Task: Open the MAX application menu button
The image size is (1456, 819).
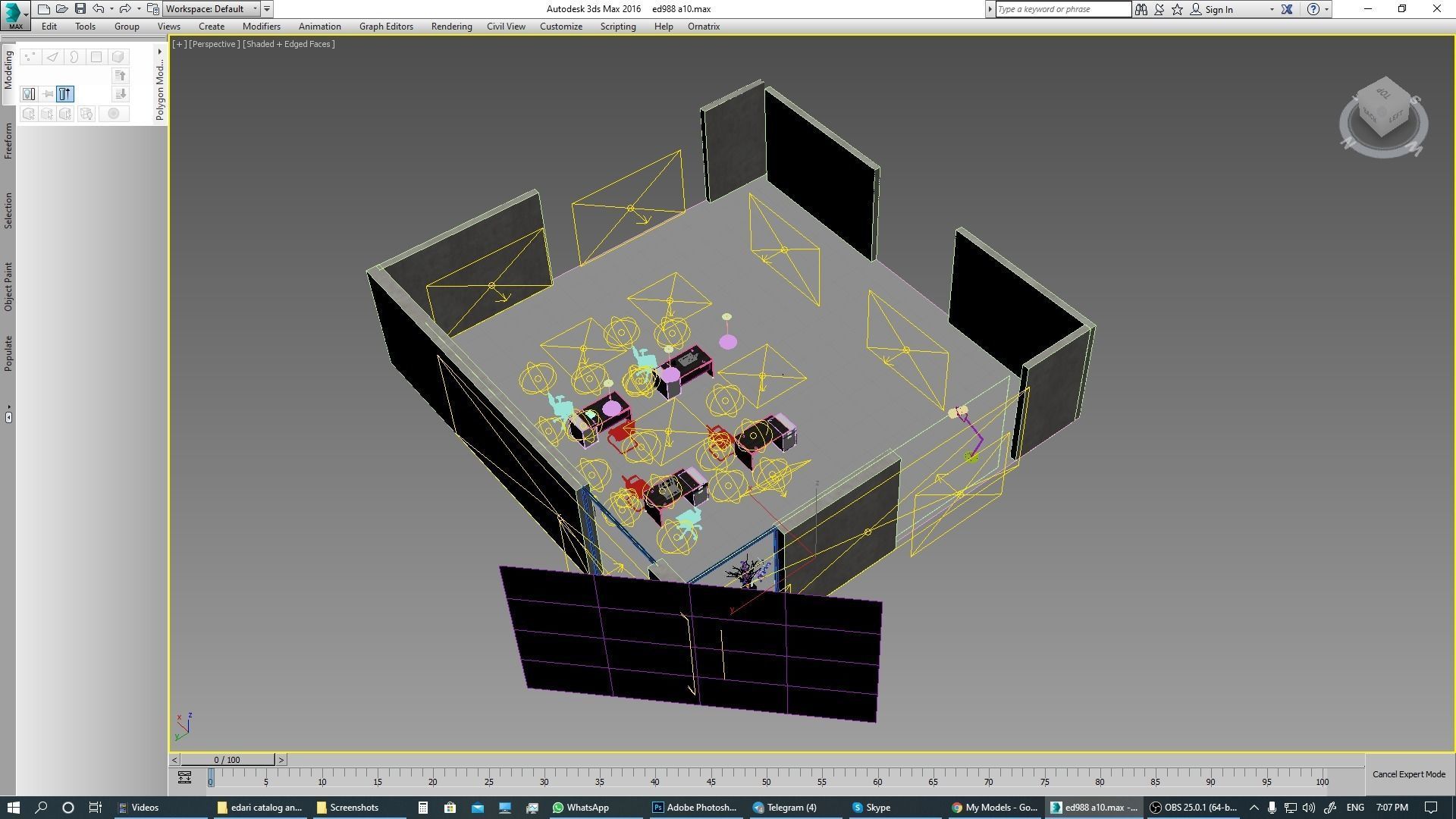Action: point(15,15)
